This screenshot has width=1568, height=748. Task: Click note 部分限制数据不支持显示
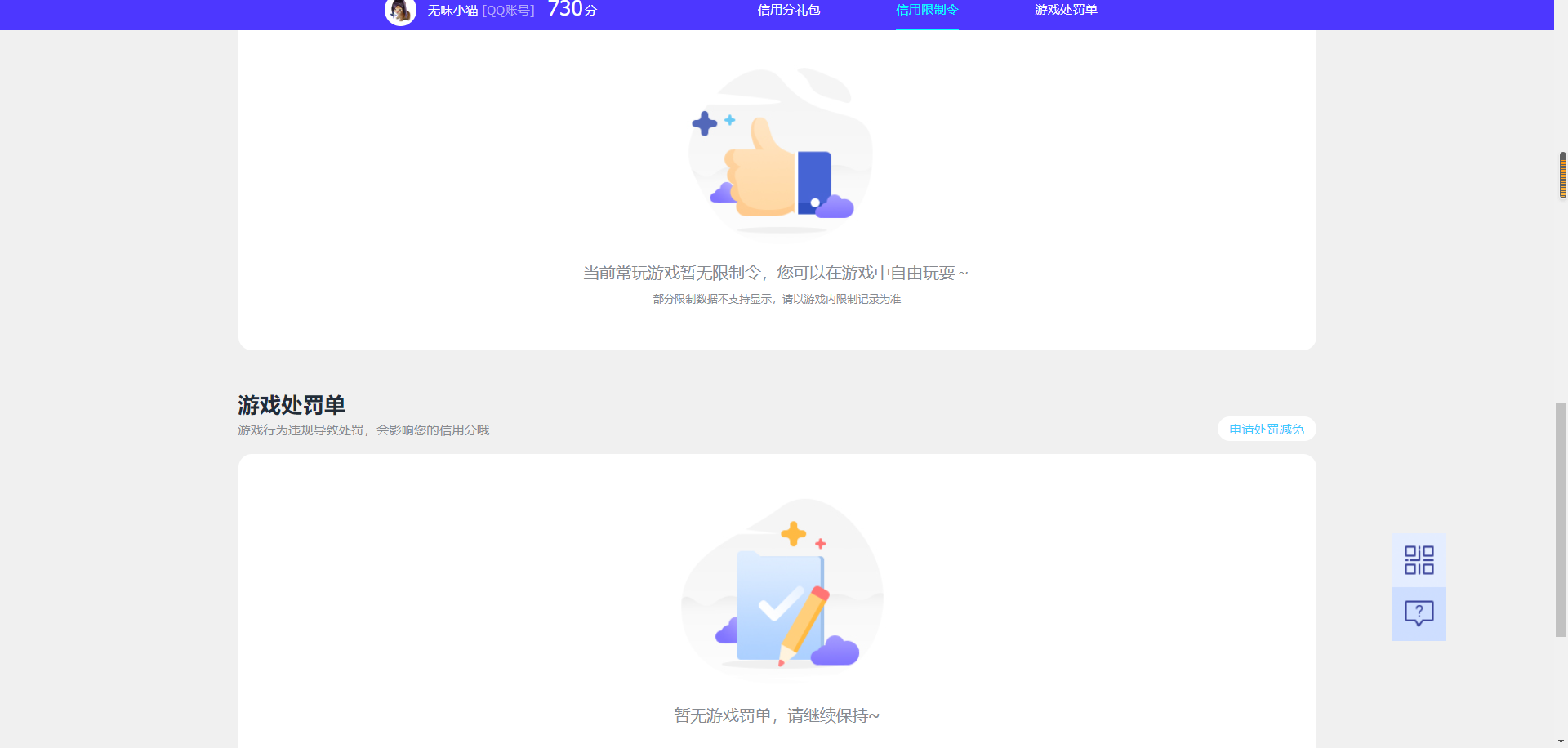[712, 299]
